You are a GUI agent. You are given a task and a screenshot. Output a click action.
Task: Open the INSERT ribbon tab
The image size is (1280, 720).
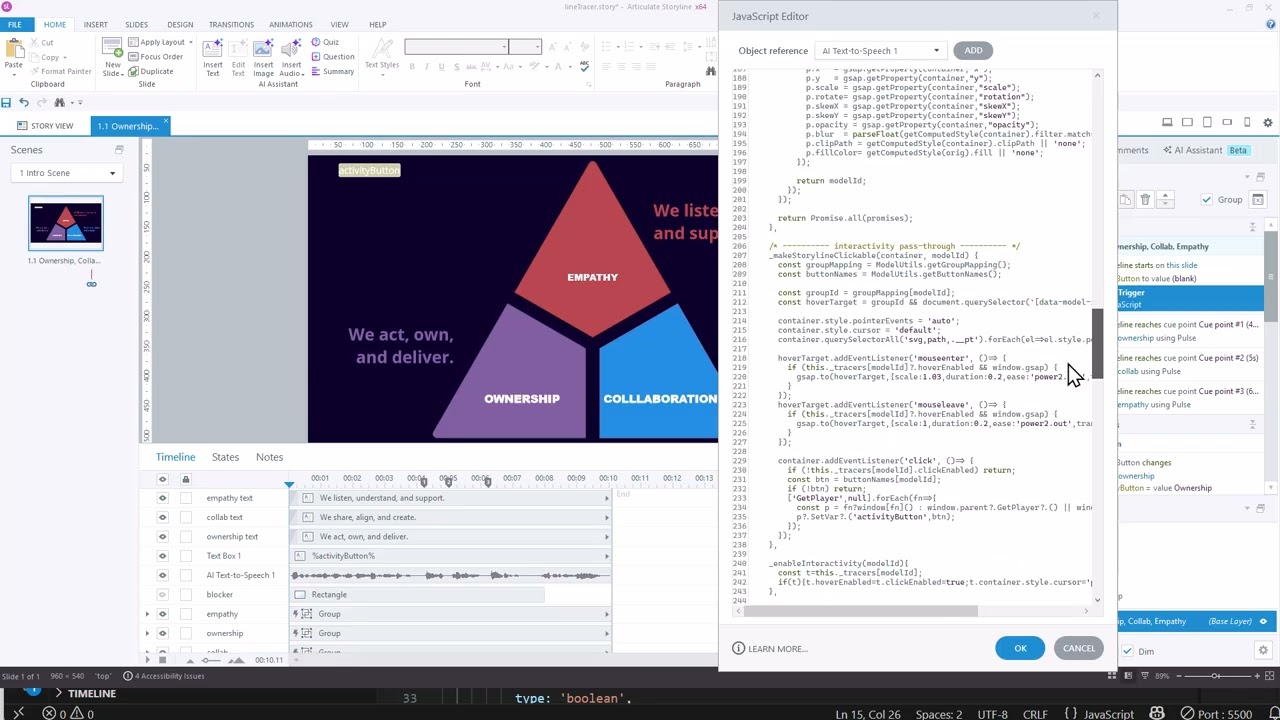[x=95, y=24]
